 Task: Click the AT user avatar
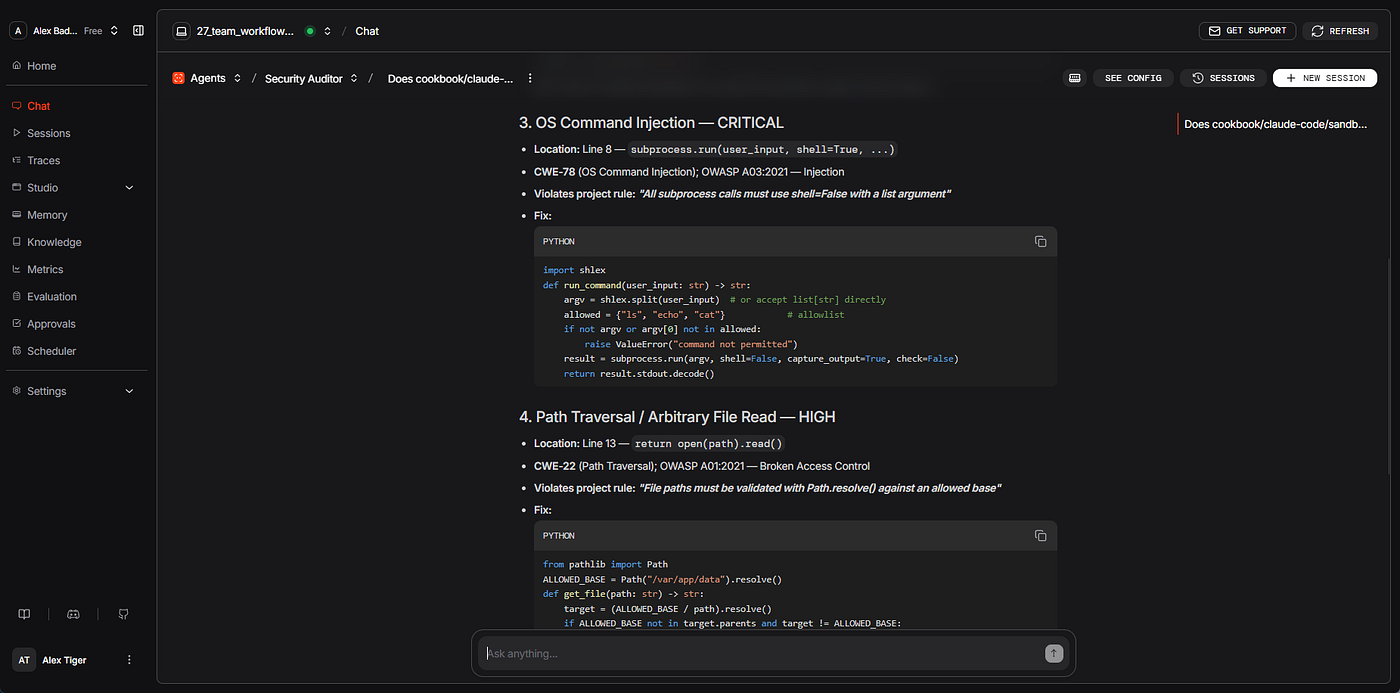[24, 660]
